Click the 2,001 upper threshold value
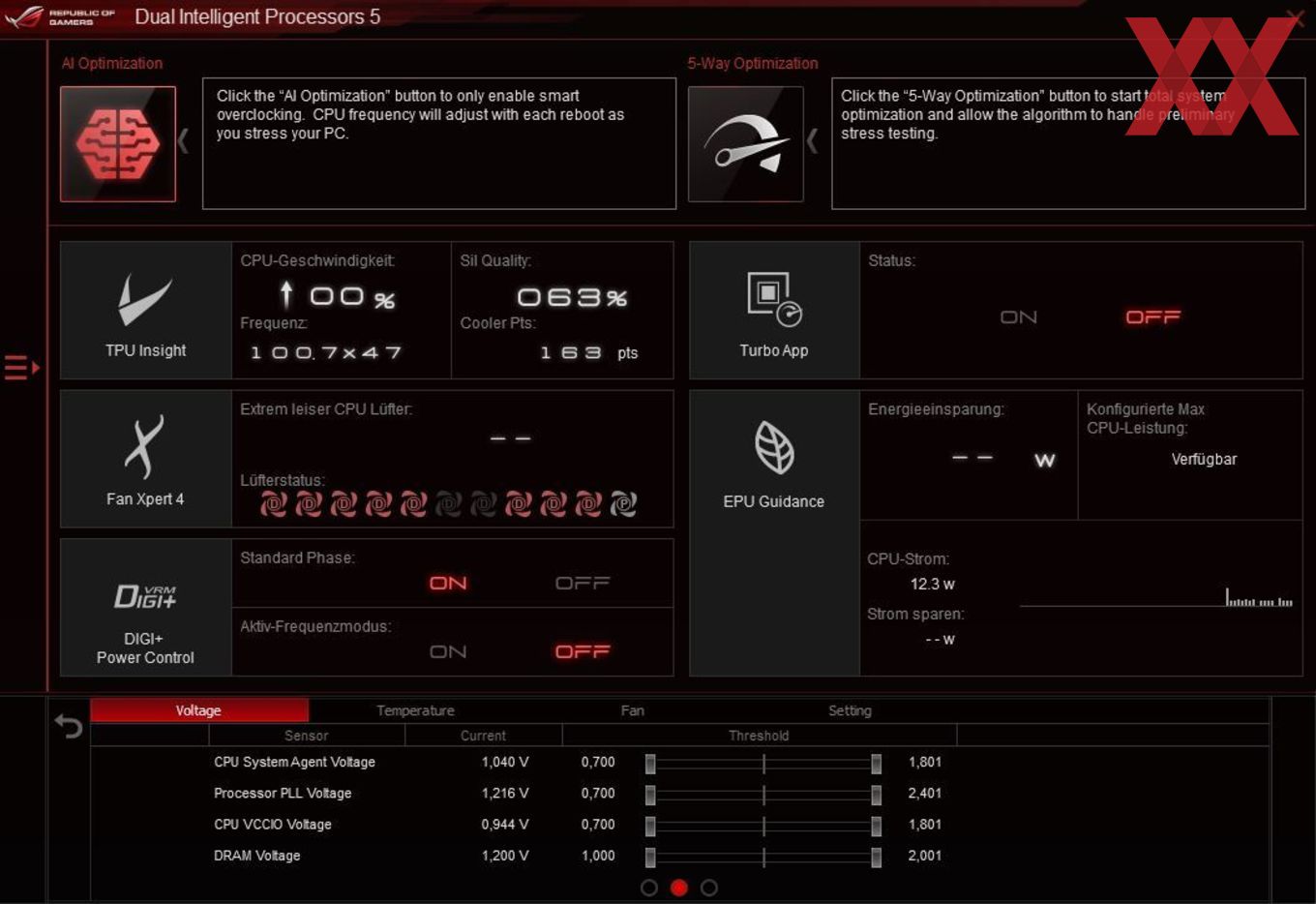Image resolution: width=1316 pixels, height=904 pixels. [925, 856]
